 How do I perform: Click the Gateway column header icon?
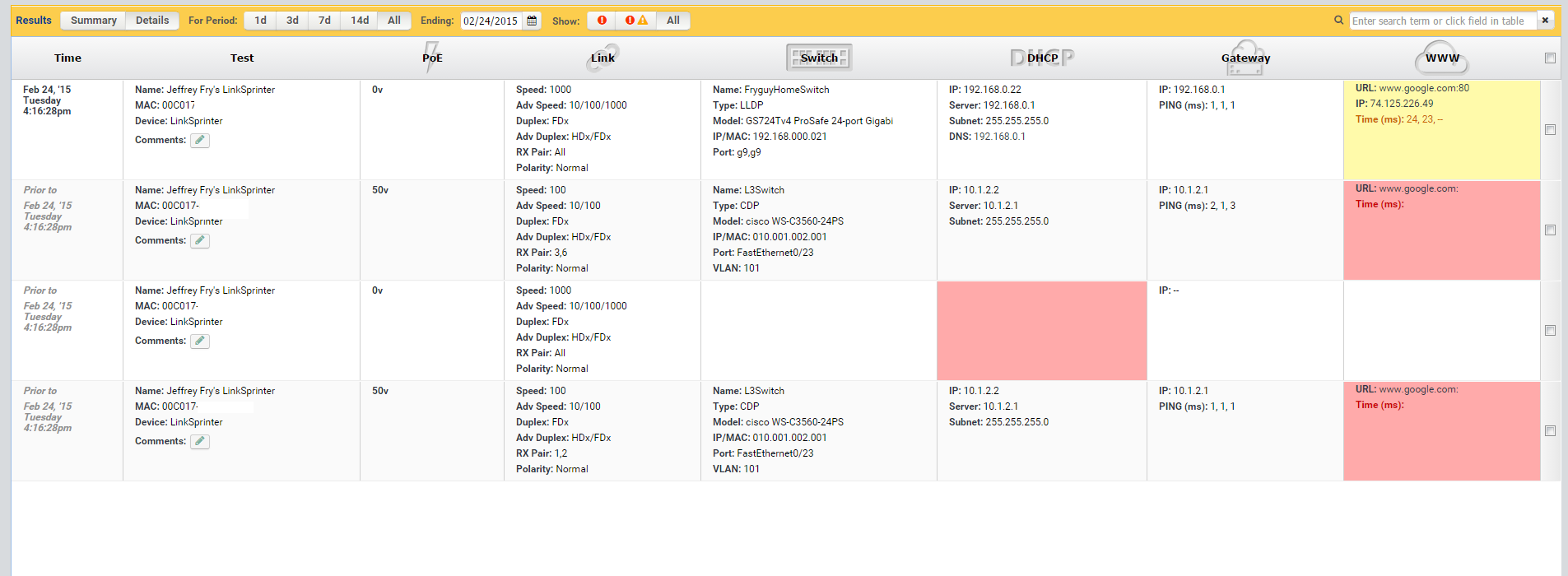(1245, 58)
